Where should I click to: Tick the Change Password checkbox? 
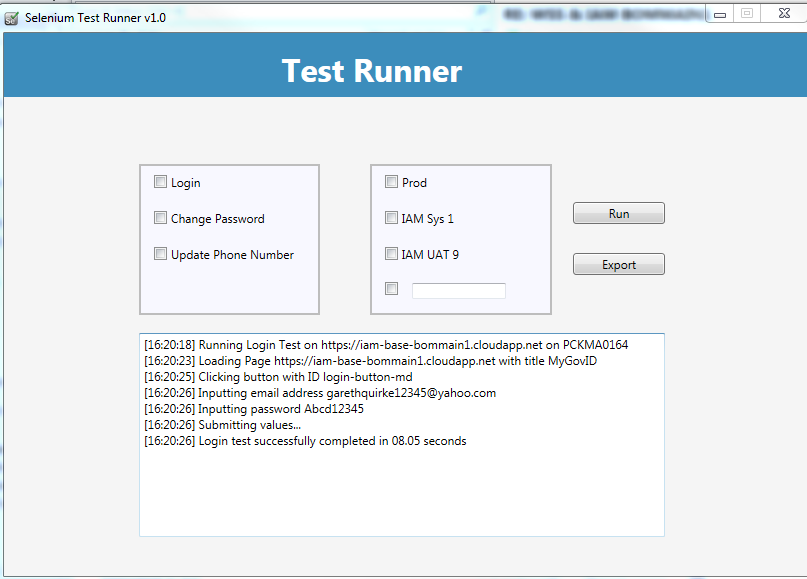tap(160, 218)
